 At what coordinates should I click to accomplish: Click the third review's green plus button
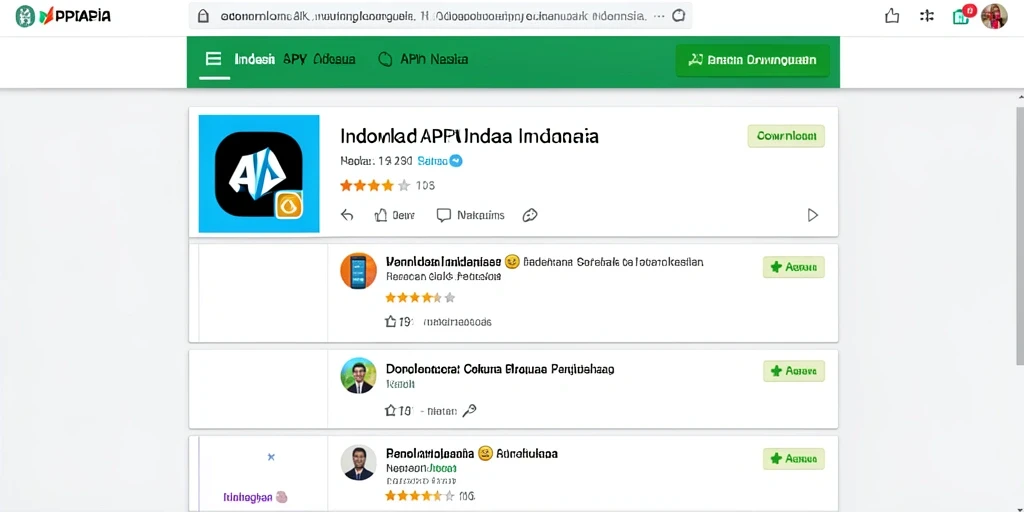(793, 458)
